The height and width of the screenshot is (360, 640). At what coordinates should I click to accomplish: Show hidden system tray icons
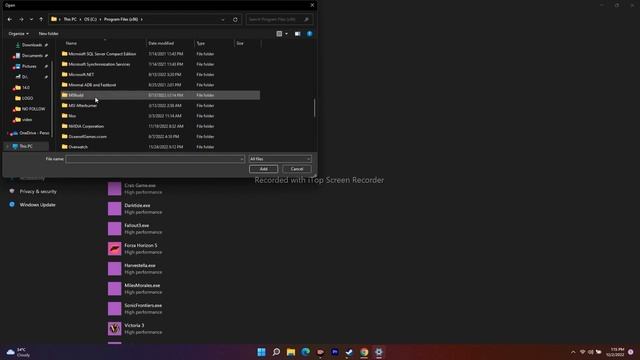point(573,352)
